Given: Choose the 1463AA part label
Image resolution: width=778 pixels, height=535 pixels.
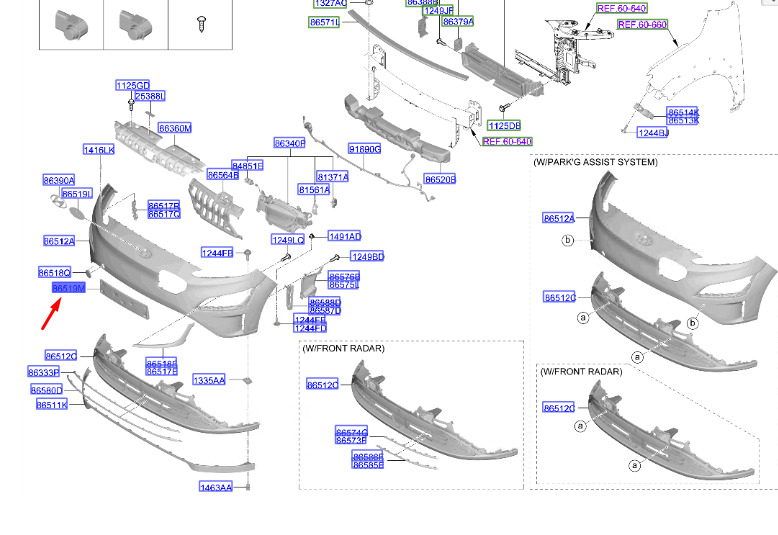Looking at the screenshot, I should tap(216, 487).
